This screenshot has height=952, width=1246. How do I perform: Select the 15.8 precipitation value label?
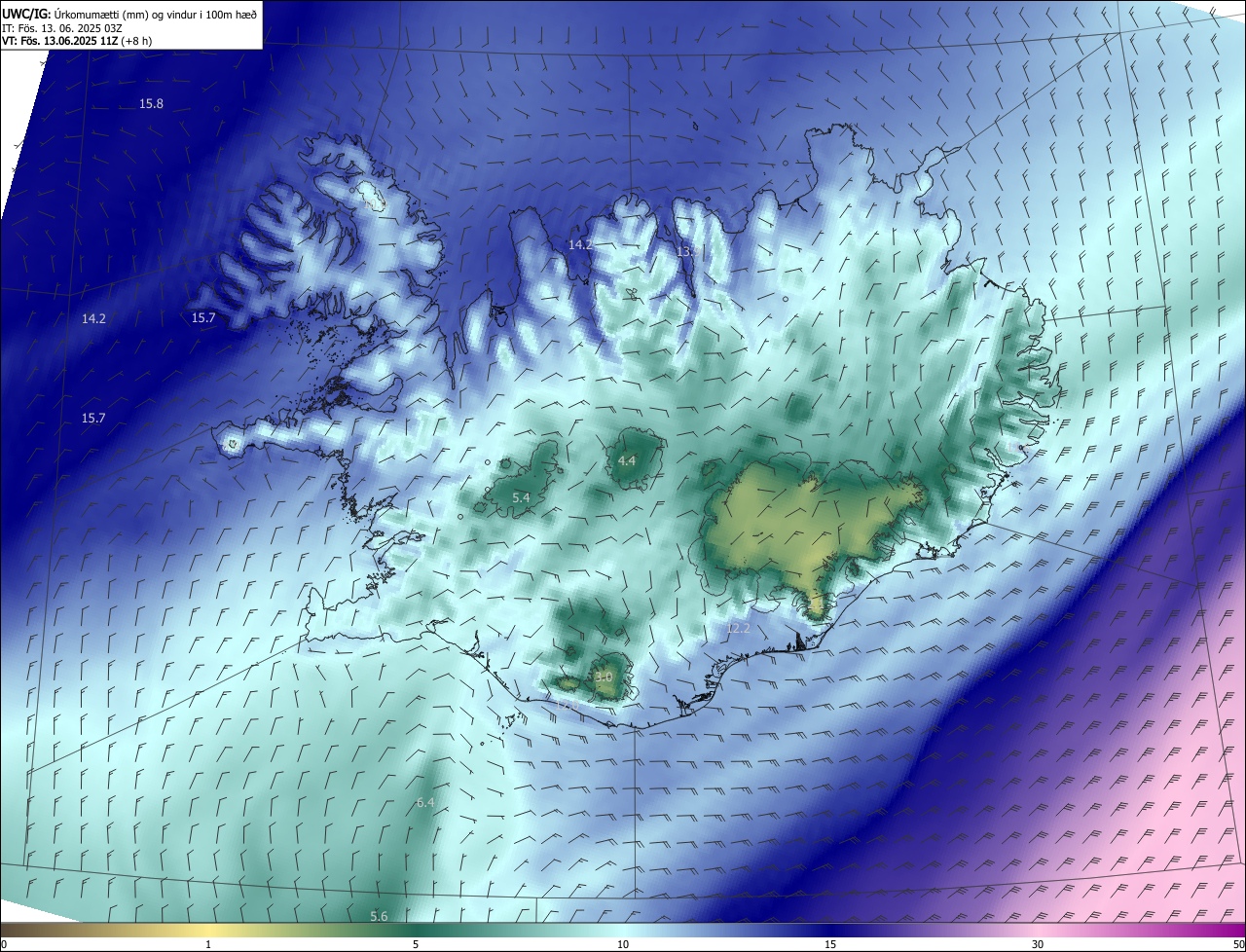[151, 103]
